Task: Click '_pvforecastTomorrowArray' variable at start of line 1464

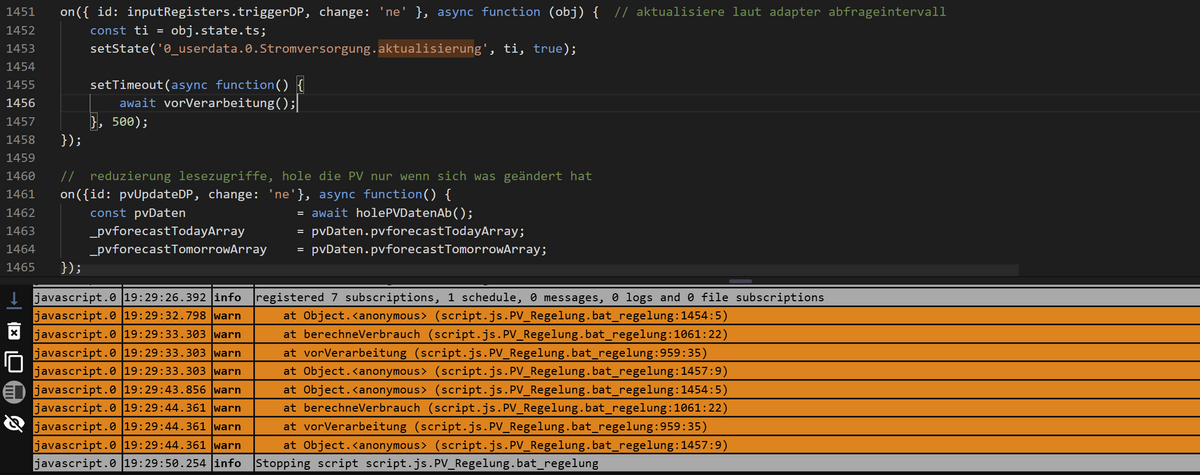Action: 178,250
